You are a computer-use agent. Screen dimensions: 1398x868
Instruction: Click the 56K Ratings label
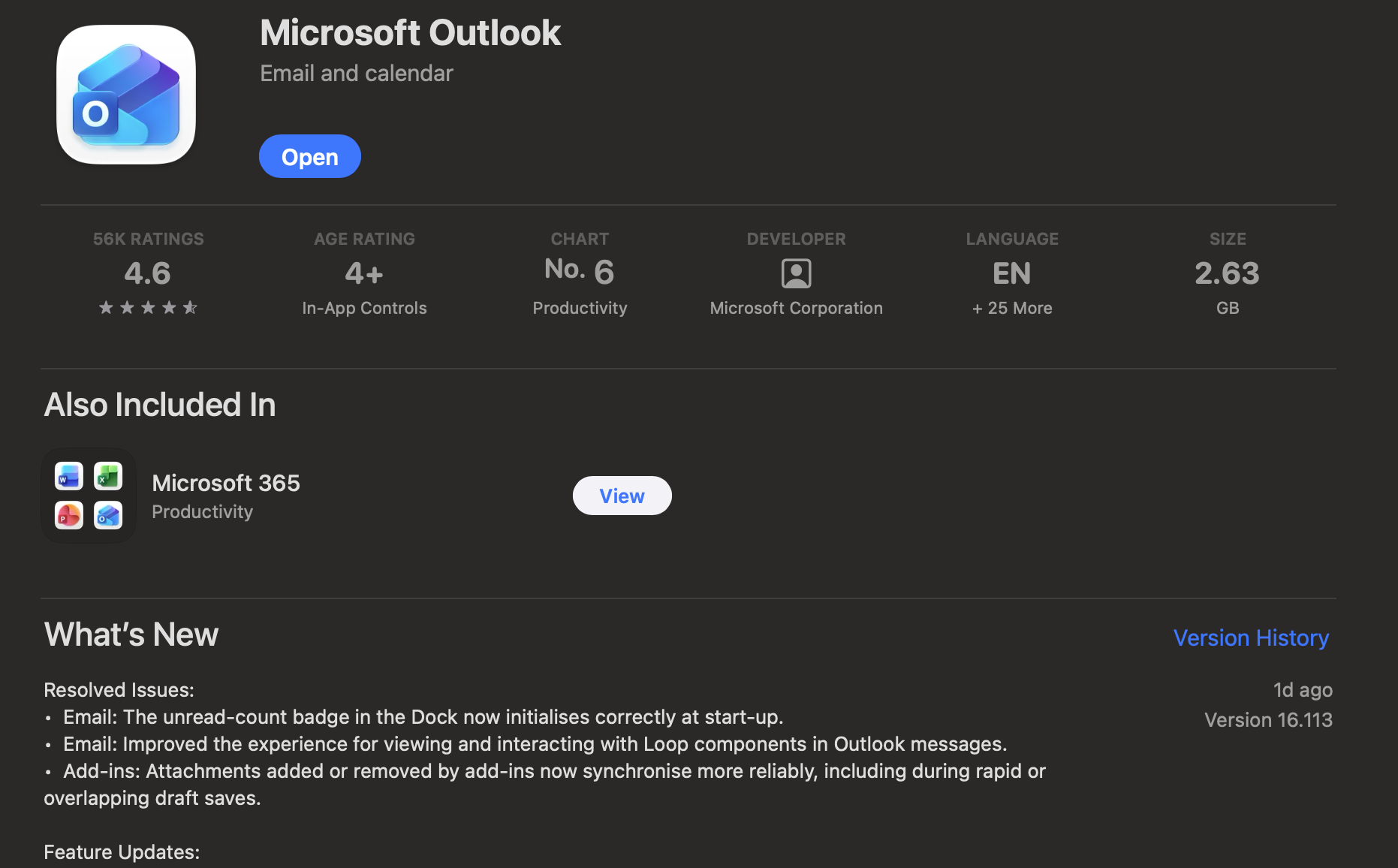pos(149,239)
